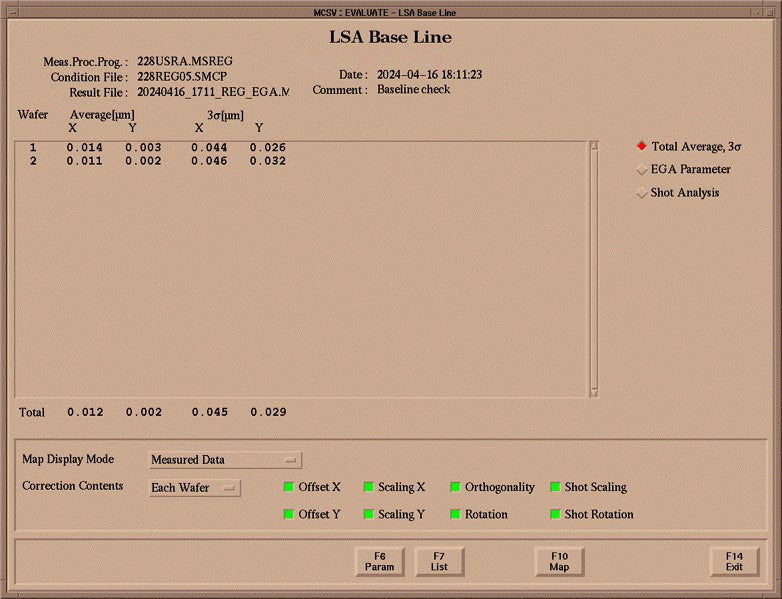Click the LSA Base Line heading
782x599 pixels.
pos(391,37)
